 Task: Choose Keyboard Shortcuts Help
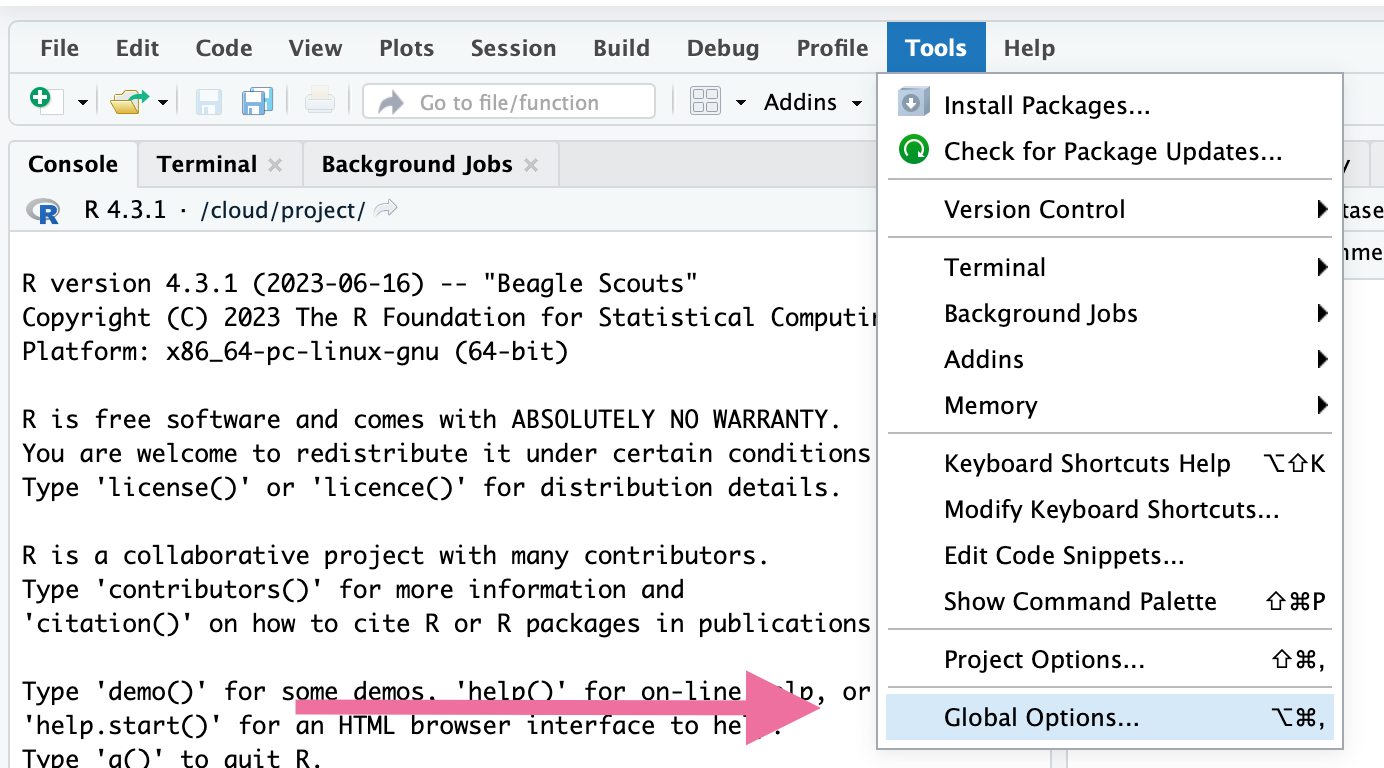pyautogui.click(x=1110, y=463)
